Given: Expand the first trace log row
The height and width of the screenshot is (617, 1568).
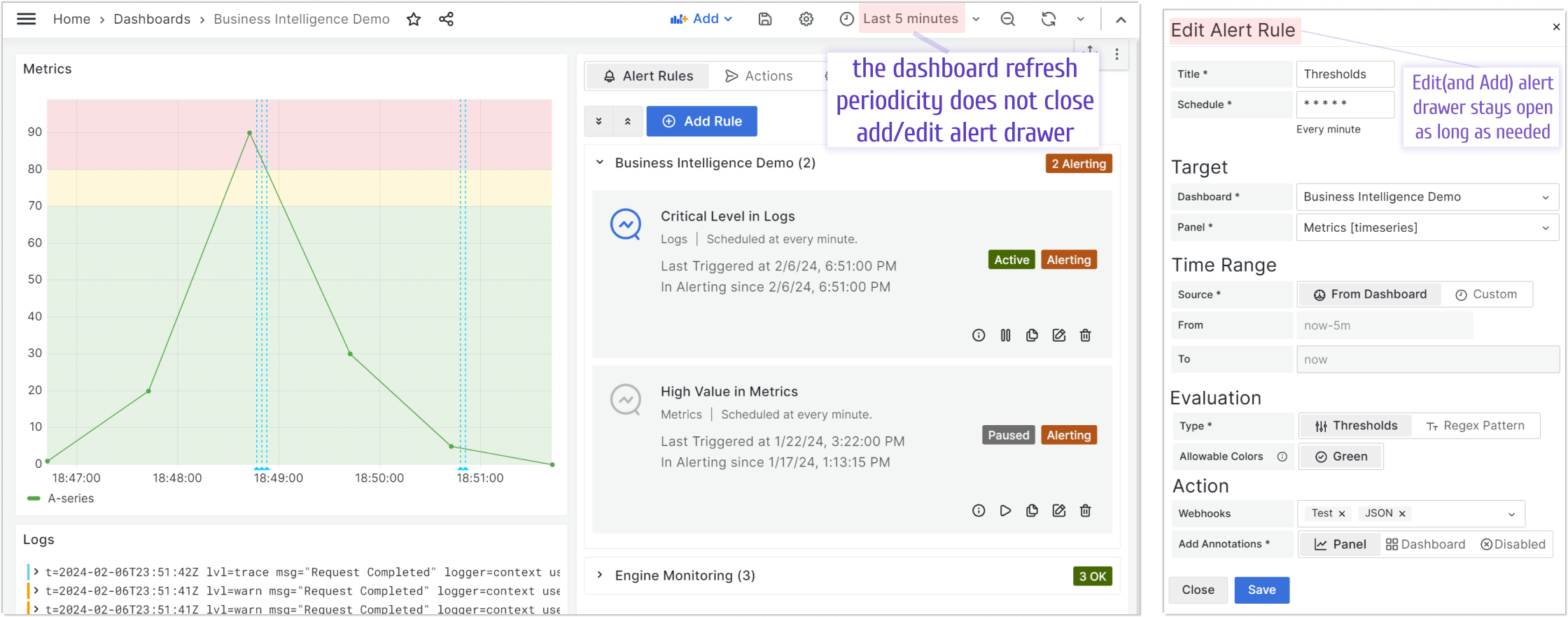Looking at the screenshot, I should [36, 572].
